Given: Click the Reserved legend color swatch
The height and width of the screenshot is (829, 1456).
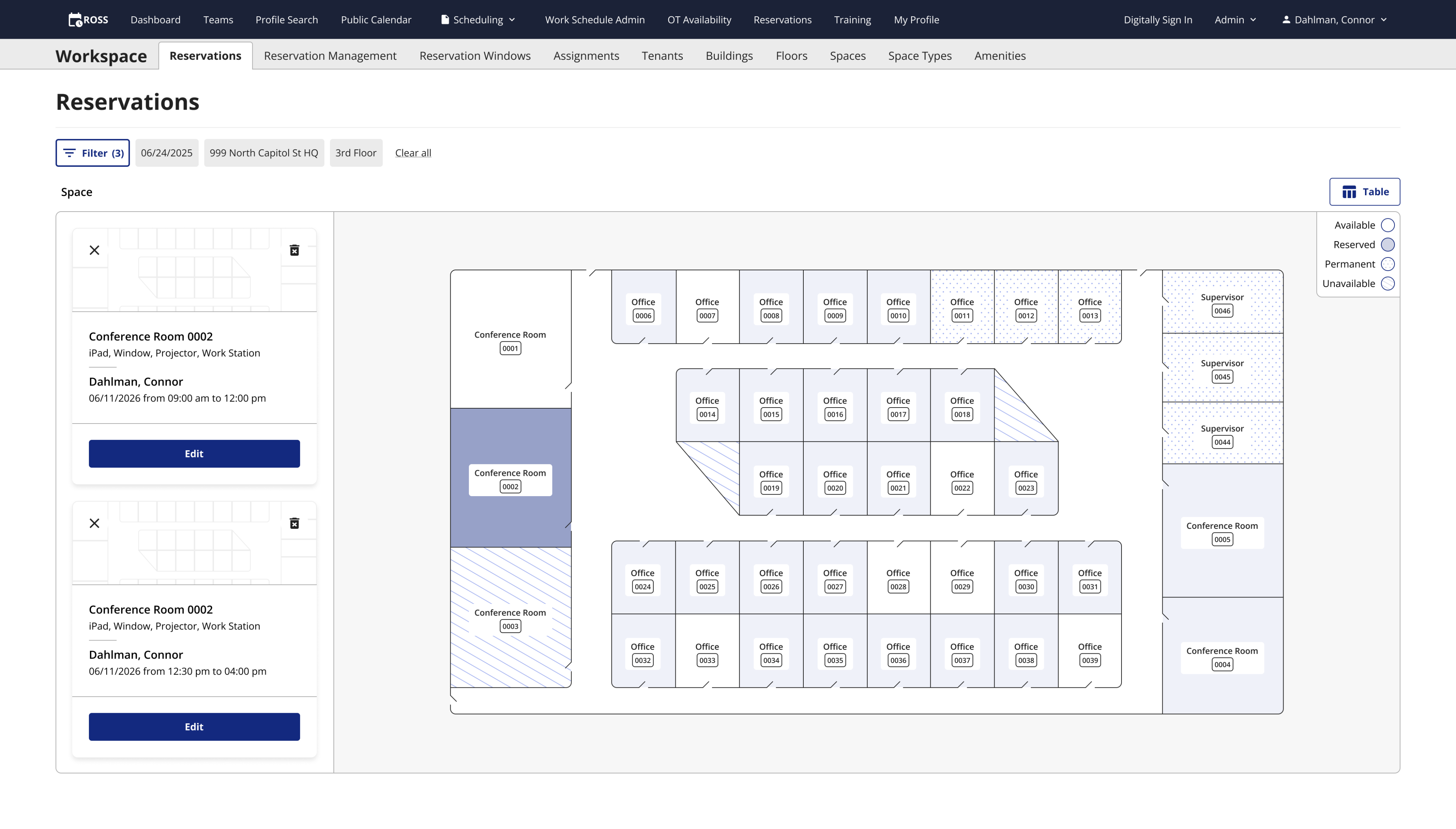Looking at the screenshot, I should pos(1388,245).
